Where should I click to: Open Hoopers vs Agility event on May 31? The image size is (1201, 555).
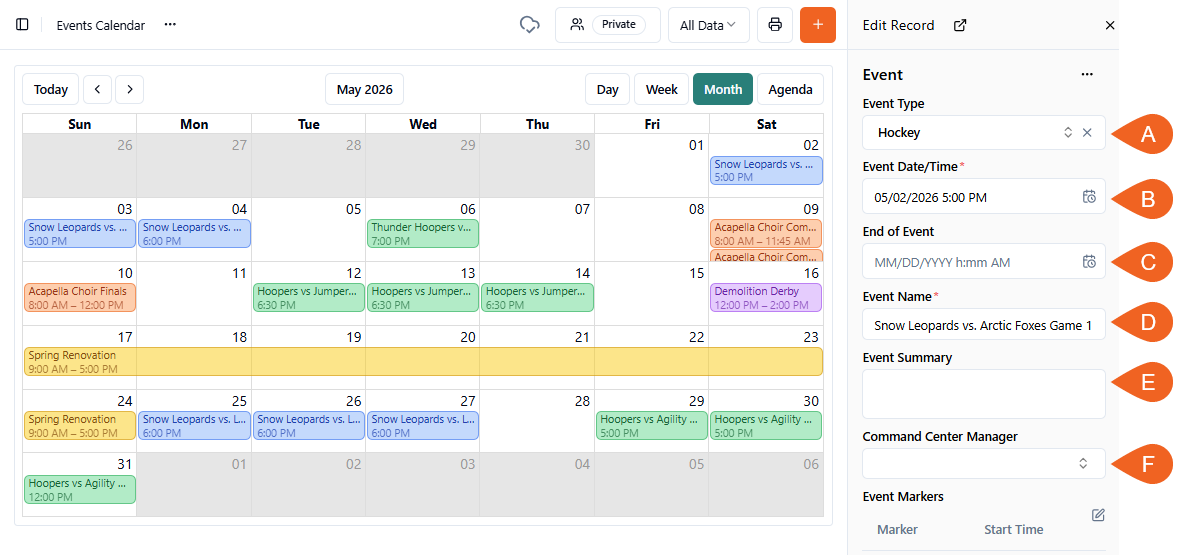tap(80, 490)
